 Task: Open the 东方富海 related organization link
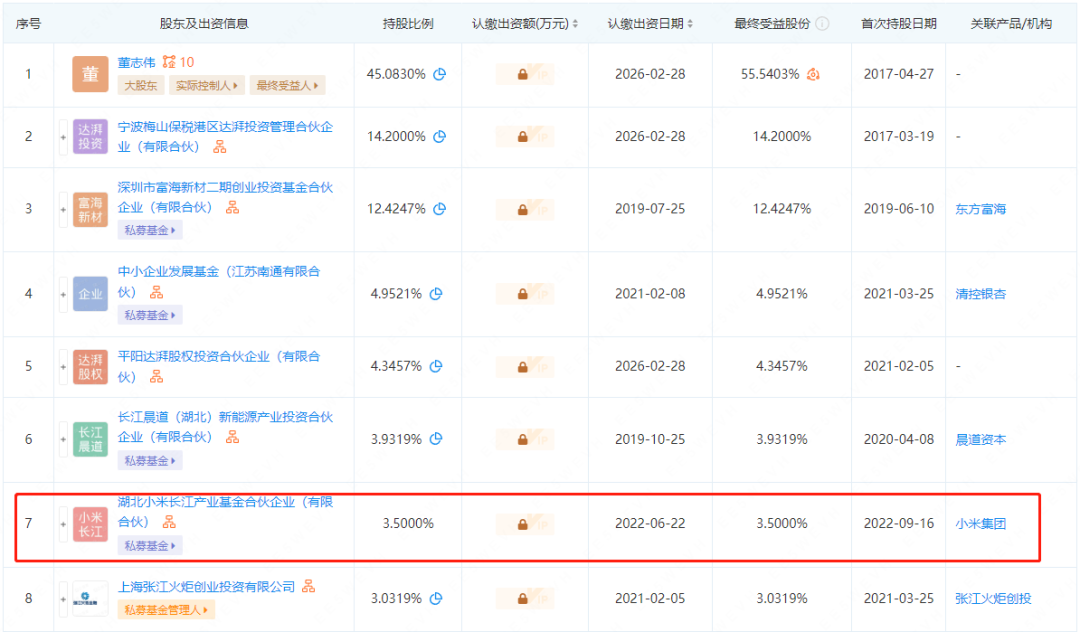click(x=980, y=209)
